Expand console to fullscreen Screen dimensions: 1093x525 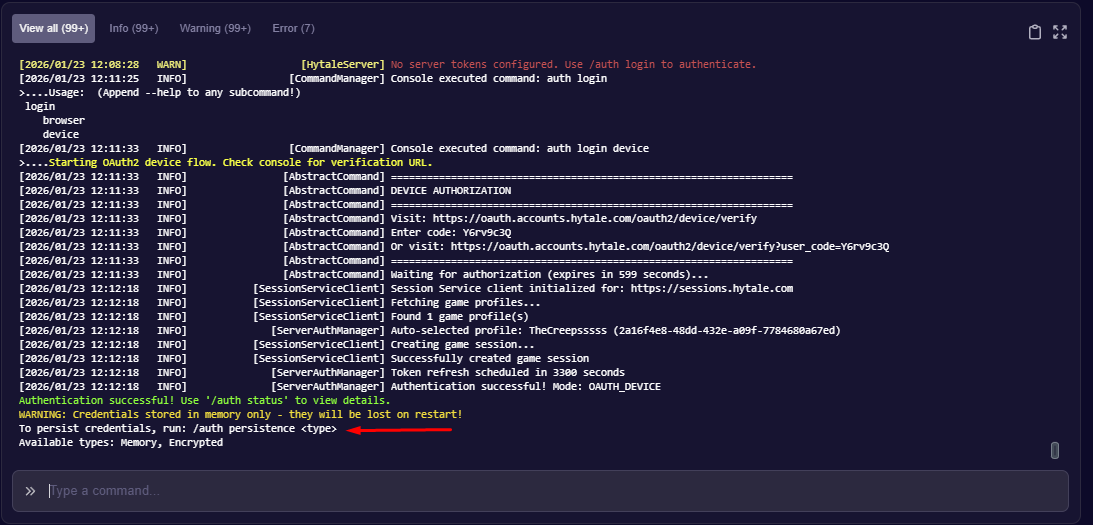[x=1060, y=32]
